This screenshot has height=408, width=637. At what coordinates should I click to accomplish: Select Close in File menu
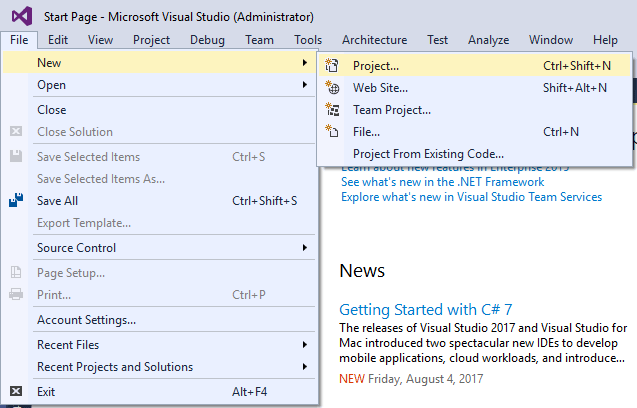click(x=159, y=109)
